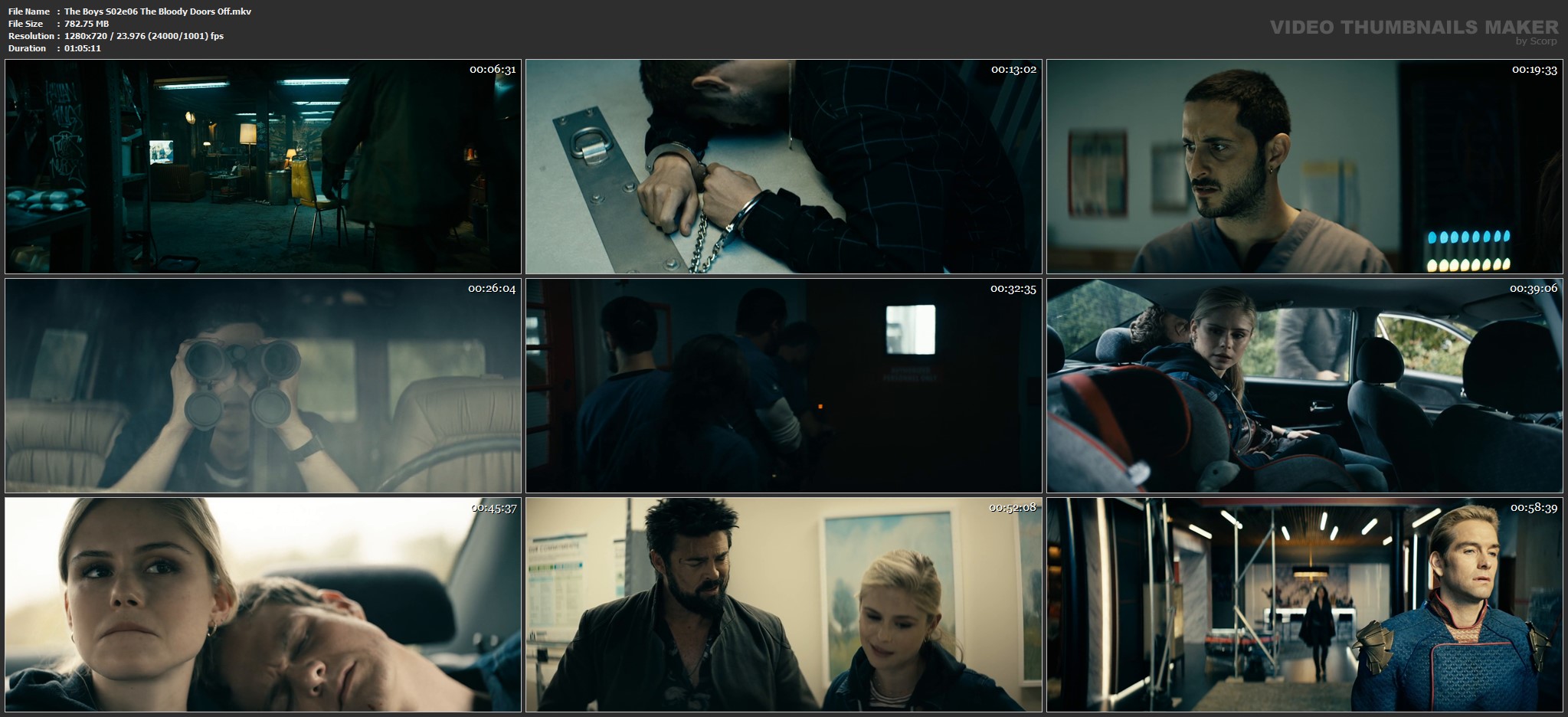
Task: Click the file size value '782.75 MB'
Action: point(87,24)
